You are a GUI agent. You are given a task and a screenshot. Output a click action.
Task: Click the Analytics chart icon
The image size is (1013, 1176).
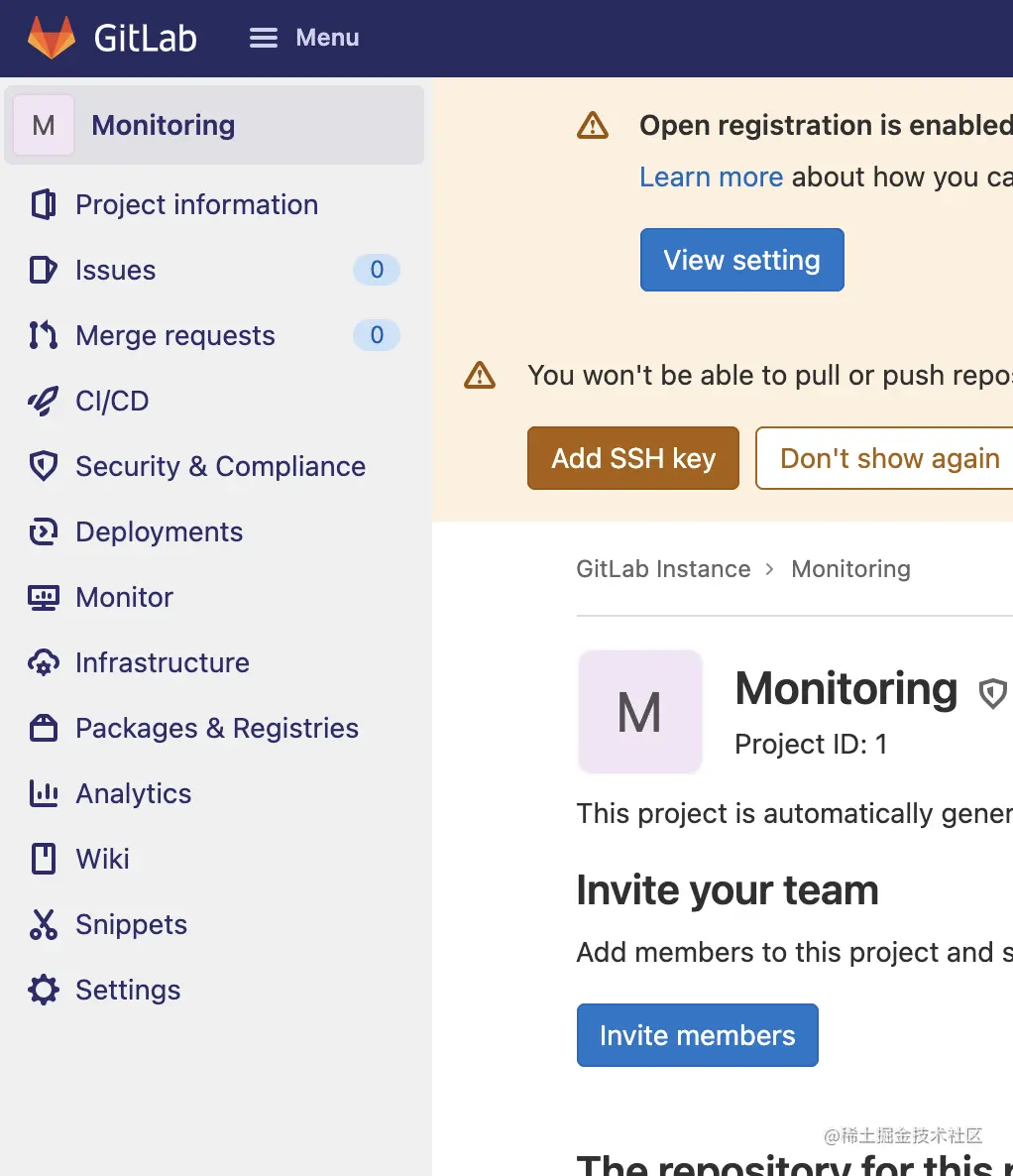click(44, 793)
